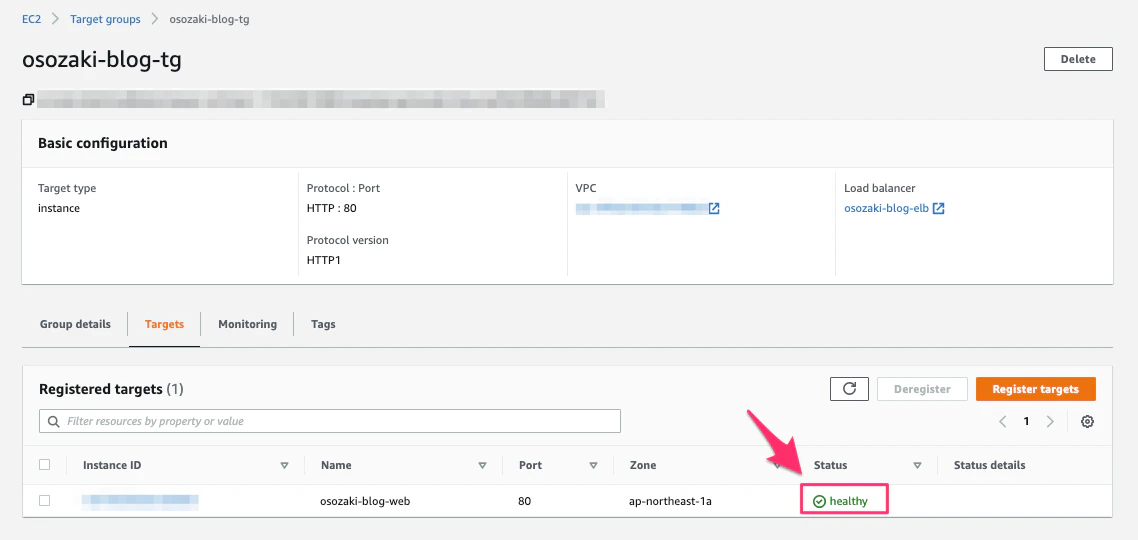The width and height of the screenshot is (1138, 540).
Task: Click the green healthy status icon
Action: [819, 502]
